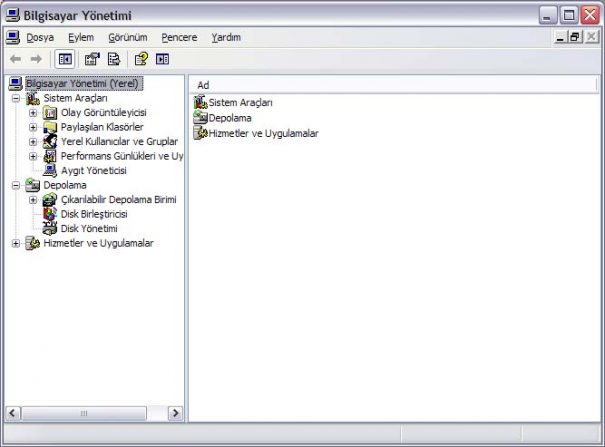The height and width of the screenshot is (447, 605).
Task: Open Disk Yönetimi in the tree
Action: click(x=89, y=229)
